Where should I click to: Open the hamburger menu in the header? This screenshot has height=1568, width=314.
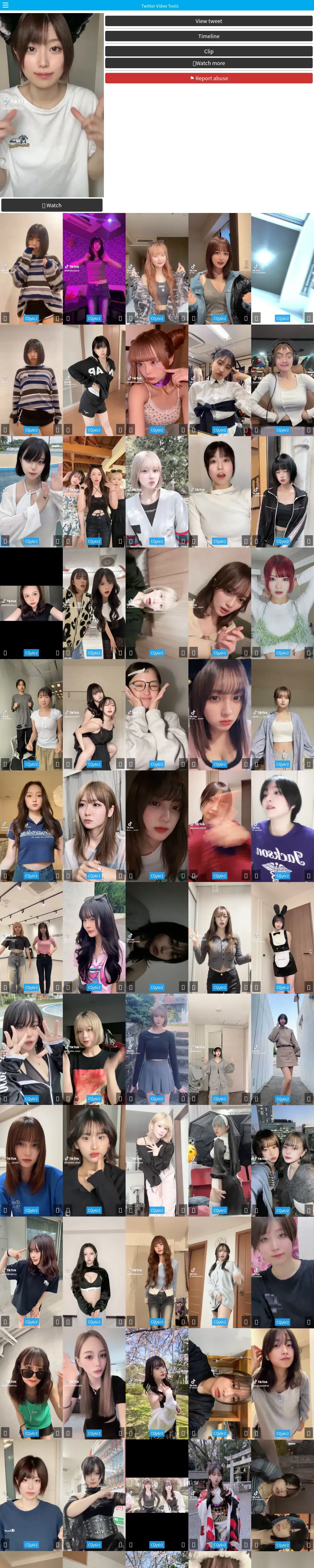coord(5,5)
